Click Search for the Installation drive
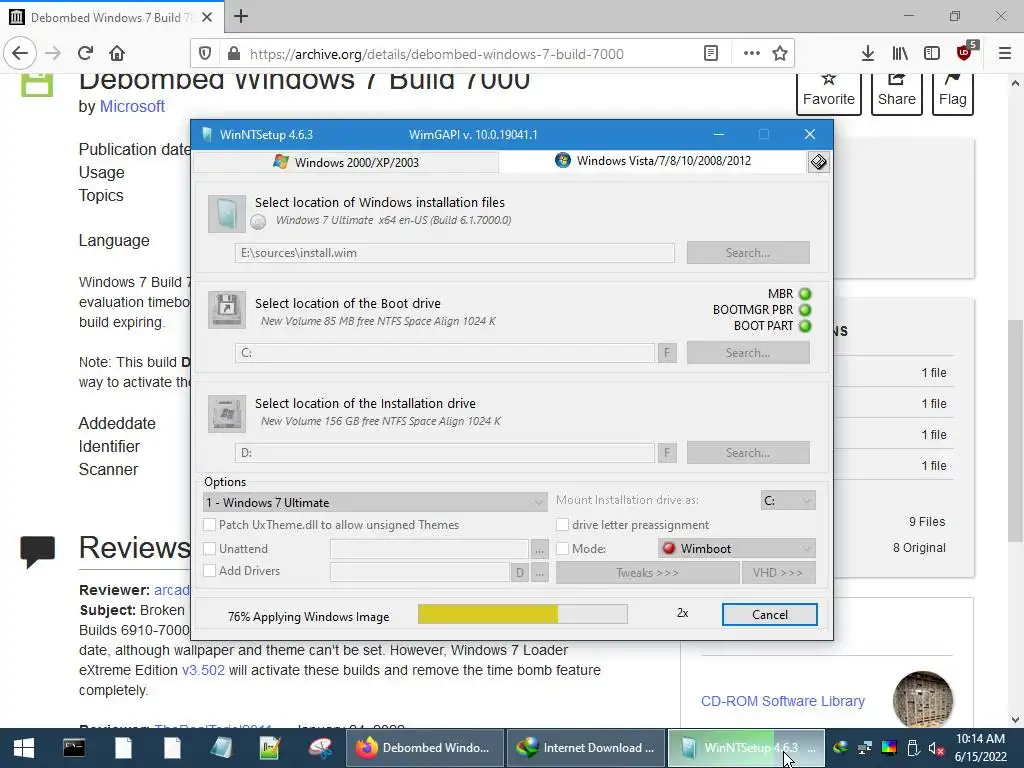Viewport: 1024px width, 768px height. click(748, 453)
